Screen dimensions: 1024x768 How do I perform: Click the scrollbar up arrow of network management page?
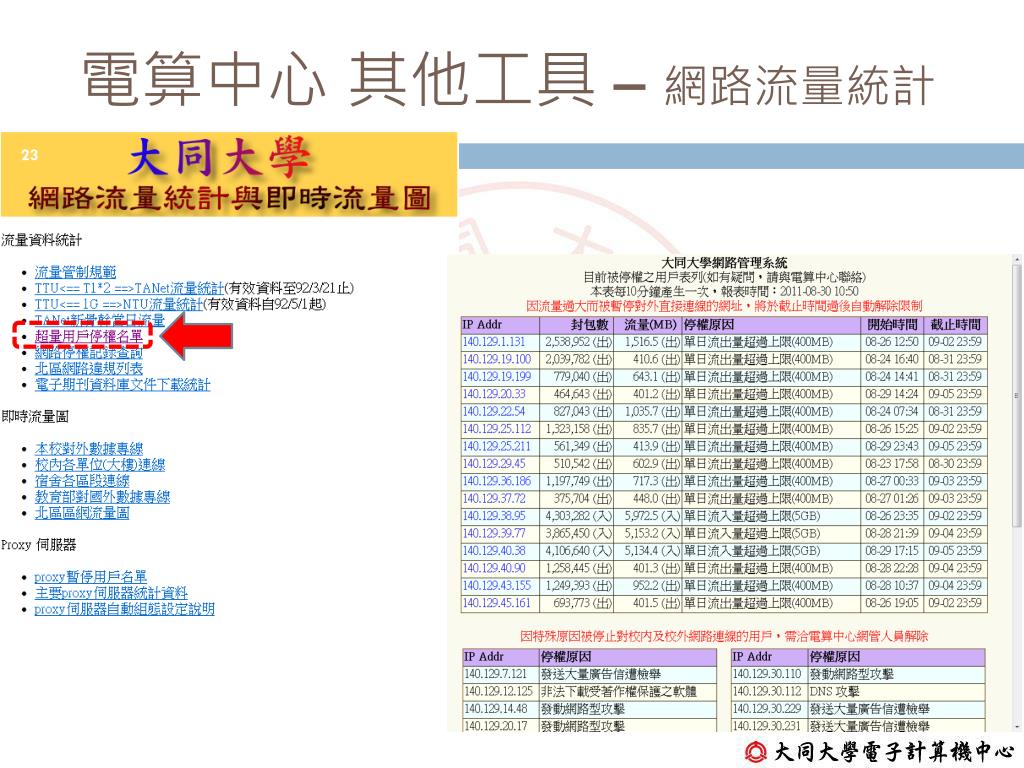point(1016,259)
